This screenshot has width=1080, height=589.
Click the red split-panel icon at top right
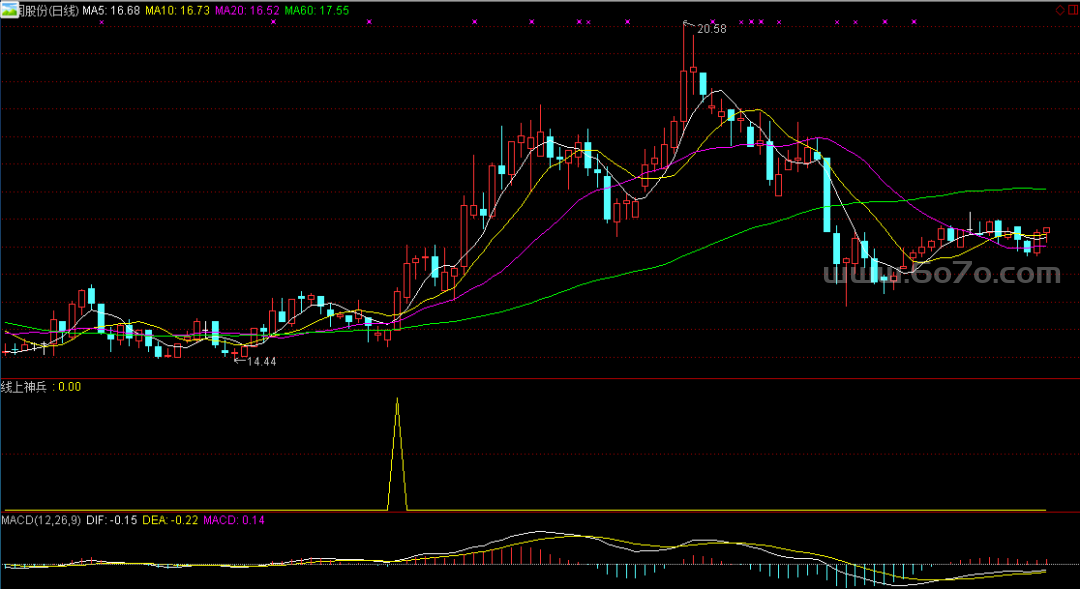coord(1071,9)
